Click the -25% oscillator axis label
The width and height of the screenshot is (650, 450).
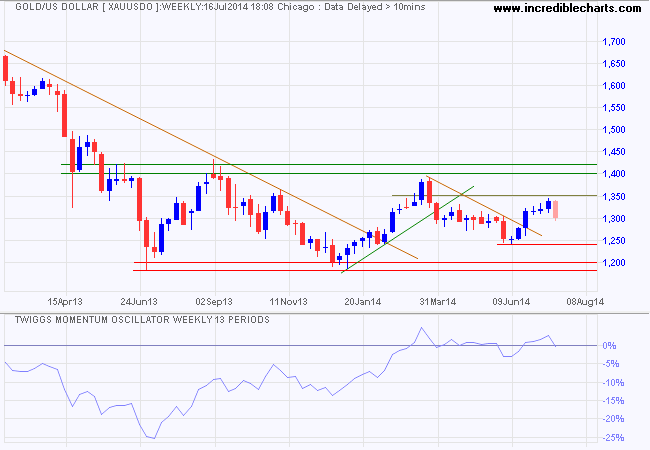(613, 438)
